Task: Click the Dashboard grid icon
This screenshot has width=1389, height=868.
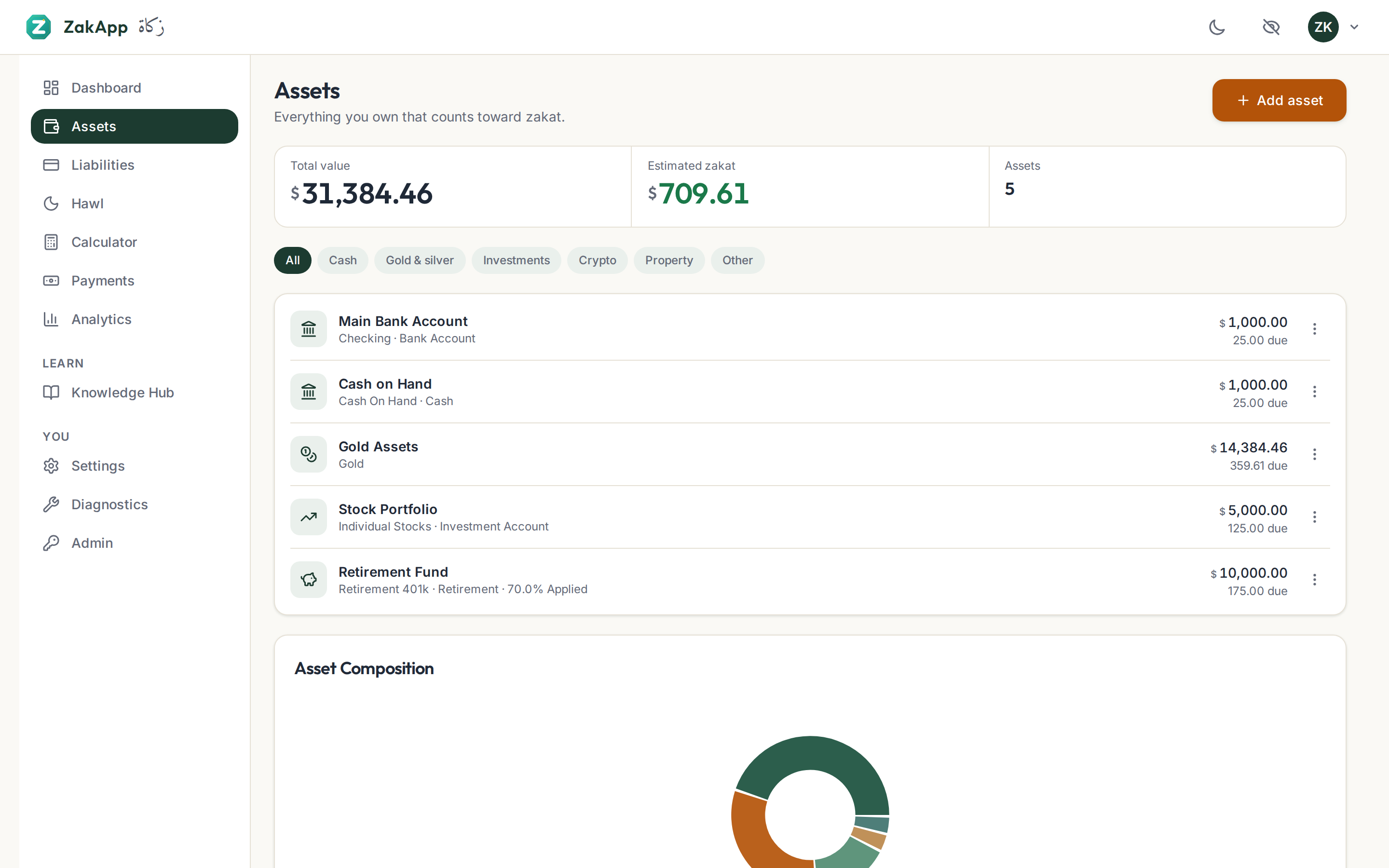Action: [51, 88]
